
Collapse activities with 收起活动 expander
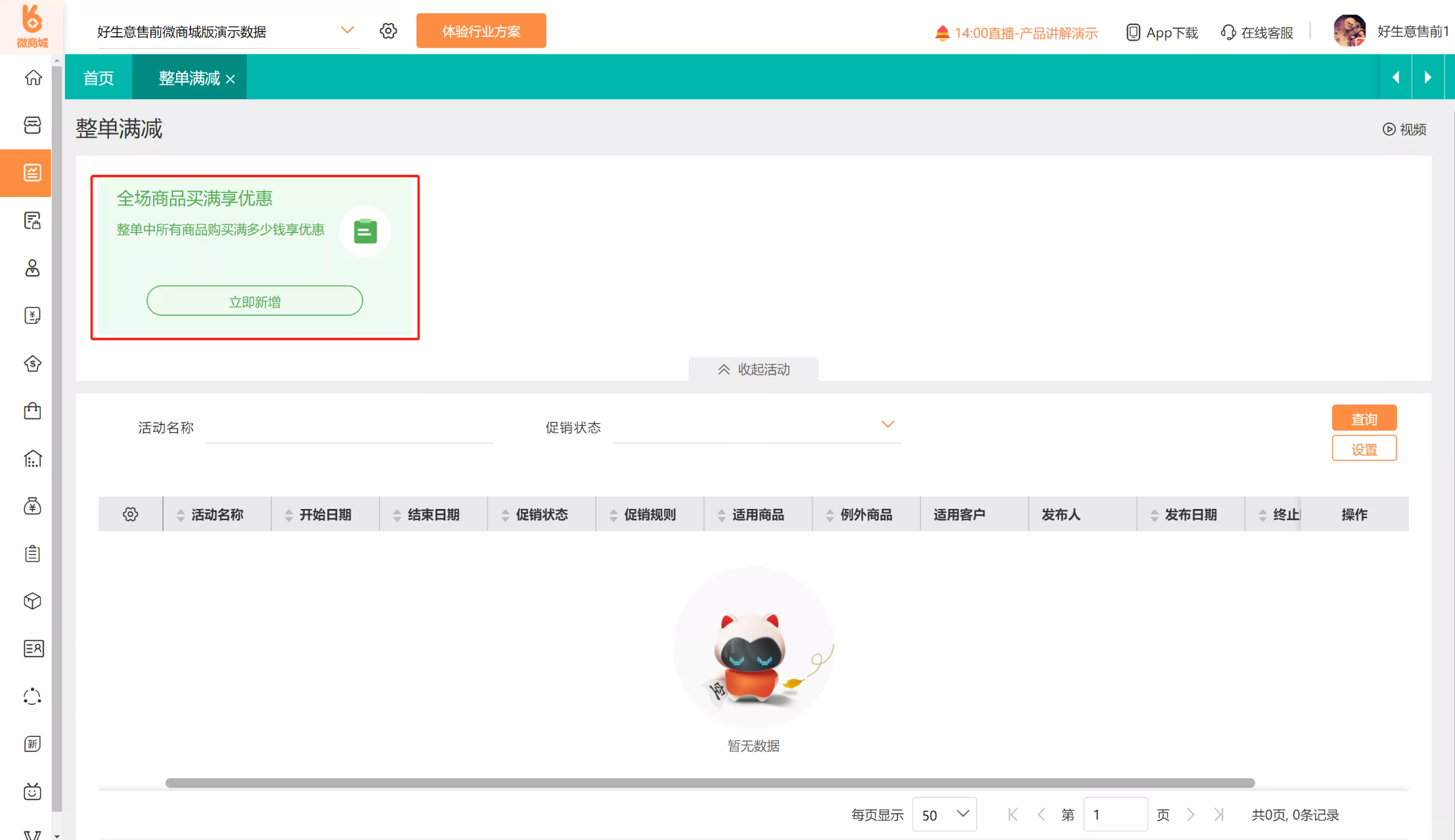tap(753, 369)
